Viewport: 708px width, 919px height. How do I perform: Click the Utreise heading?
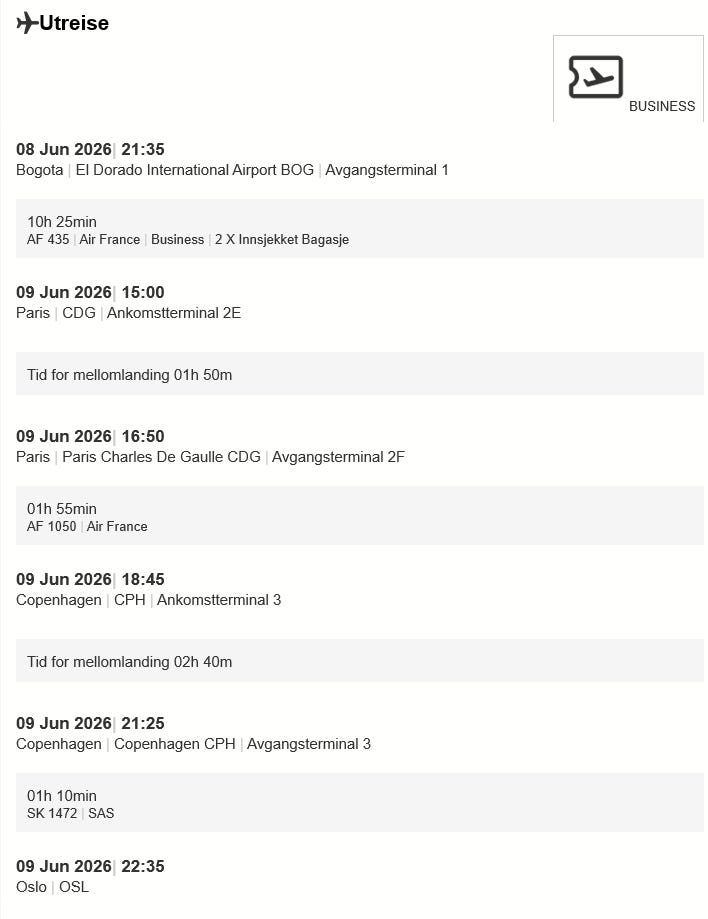pyautogui.click(x=74, y=23)
